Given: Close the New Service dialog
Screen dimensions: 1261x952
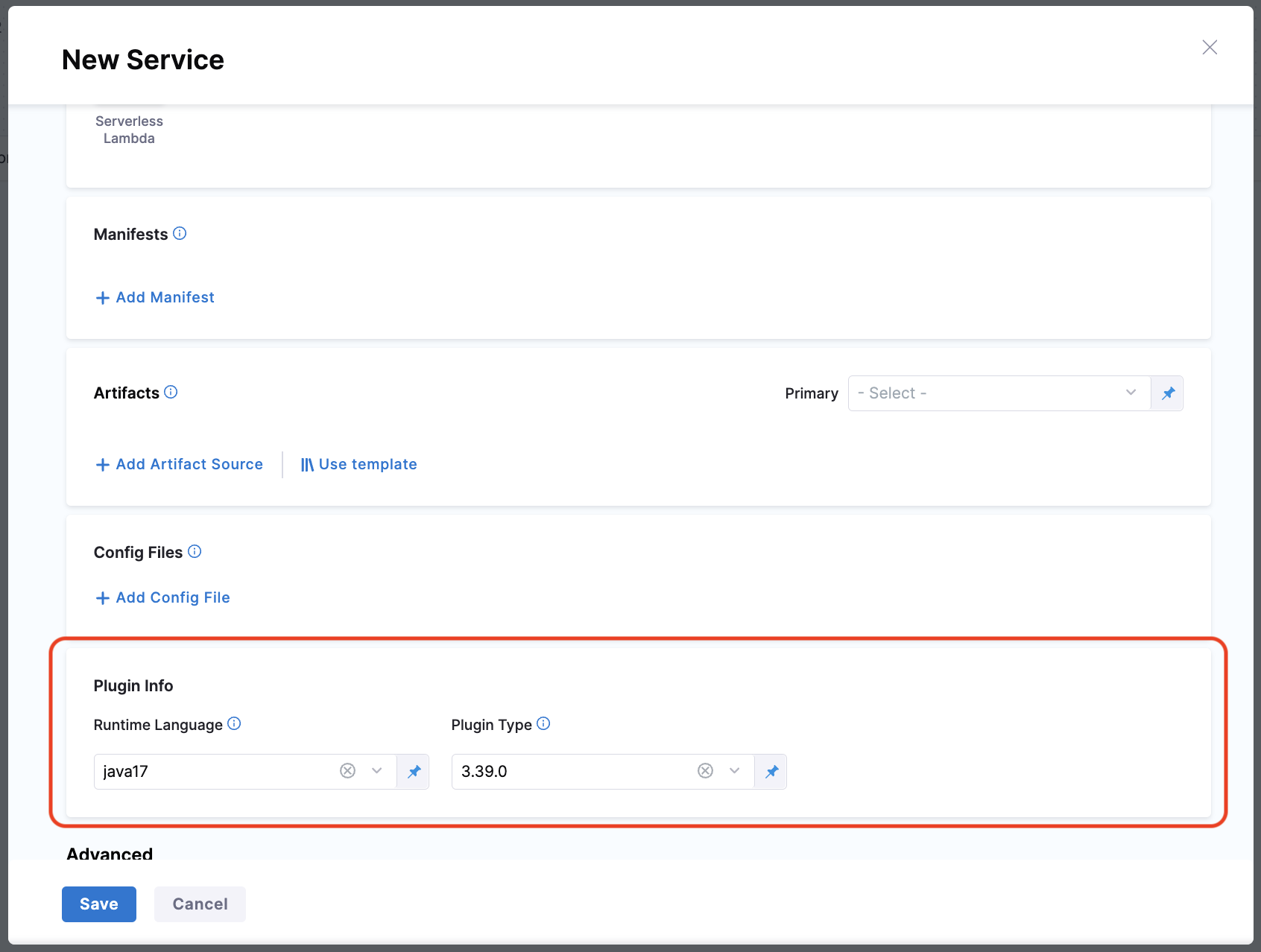Looking at the screenshot, I should 1210,48.
